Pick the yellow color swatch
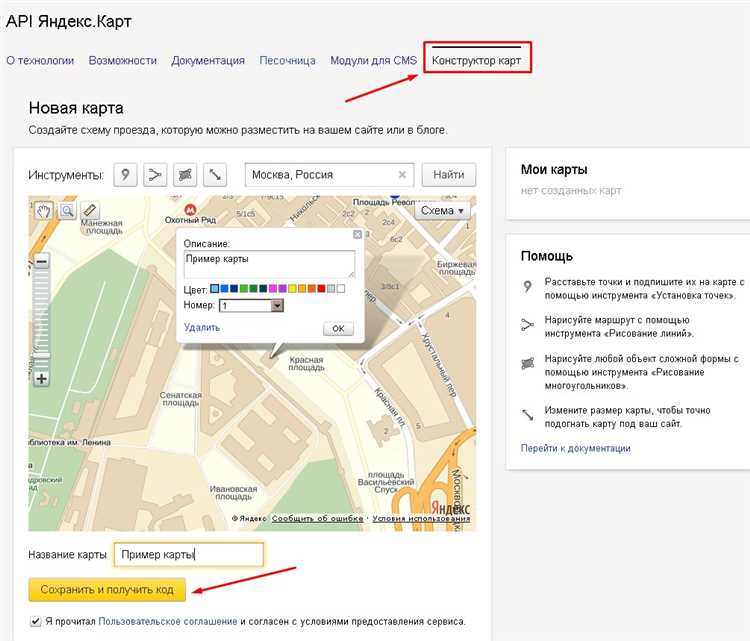Viewport: 750px width, 641px height. pos(292,288)
